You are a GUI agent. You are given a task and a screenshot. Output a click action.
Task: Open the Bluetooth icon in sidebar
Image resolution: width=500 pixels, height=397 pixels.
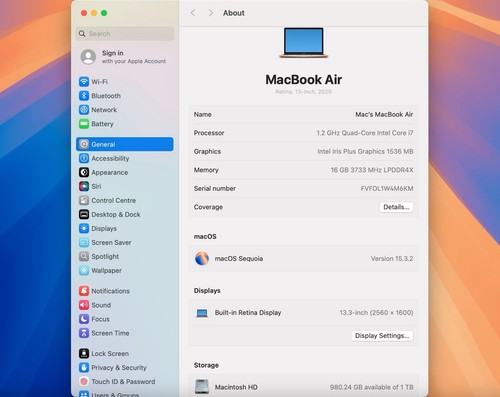(84, 96)
